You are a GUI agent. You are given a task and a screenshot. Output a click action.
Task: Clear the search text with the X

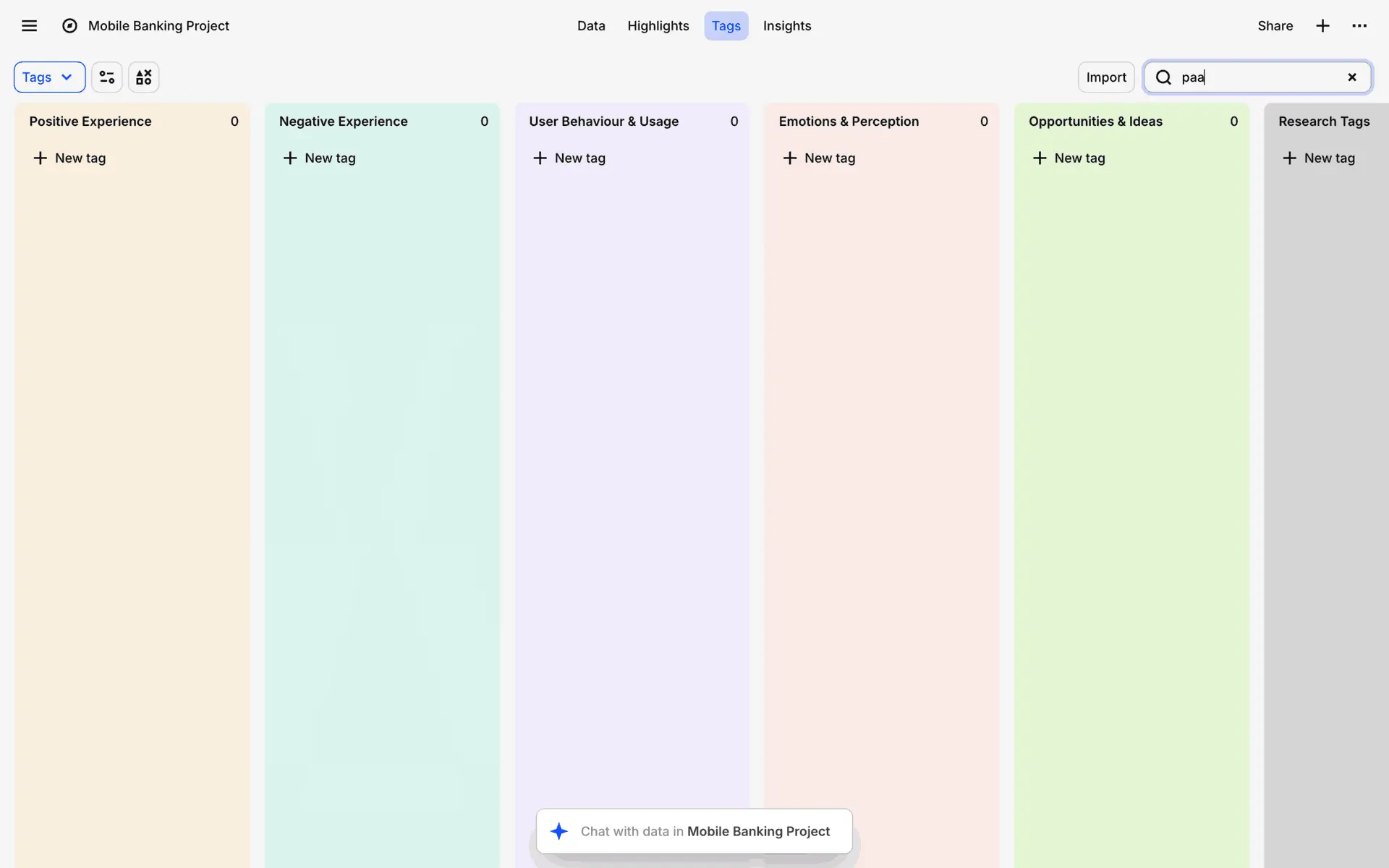(x=1351, y=77)
